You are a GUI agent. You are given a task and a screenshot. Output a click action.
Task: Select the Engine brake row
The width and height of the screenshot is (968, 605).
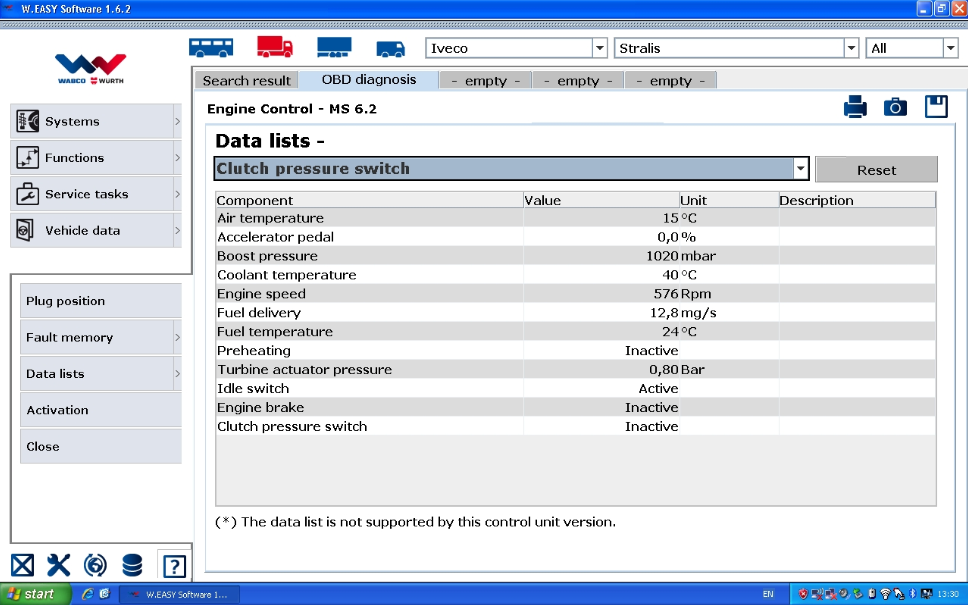tap(575, 407)
